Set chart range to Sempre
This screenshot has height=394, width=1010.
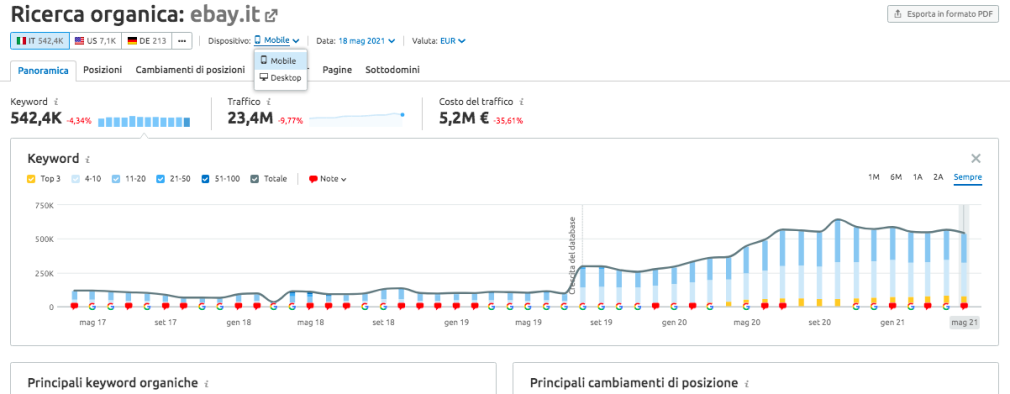pos(967,177)
